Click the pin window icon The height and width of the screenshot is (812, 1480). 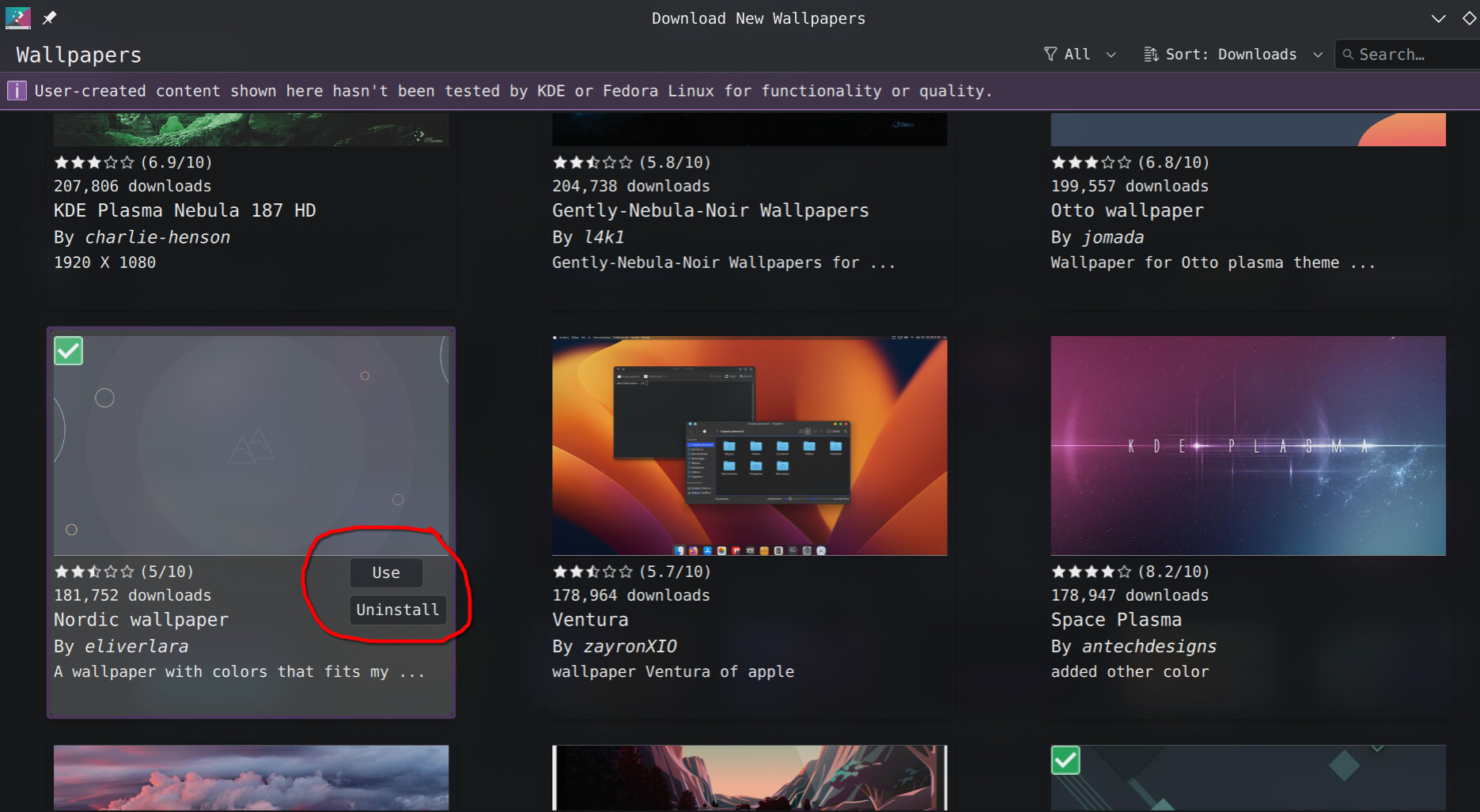pyautogui.click(x=49, y=17)
